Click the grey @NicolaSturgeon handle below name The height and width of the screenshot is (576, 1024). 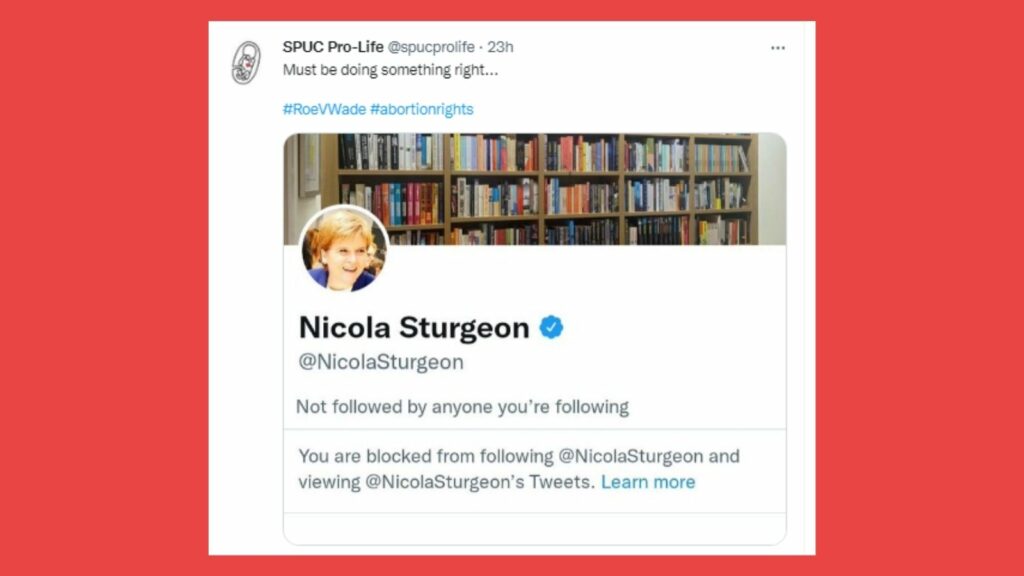381,362
